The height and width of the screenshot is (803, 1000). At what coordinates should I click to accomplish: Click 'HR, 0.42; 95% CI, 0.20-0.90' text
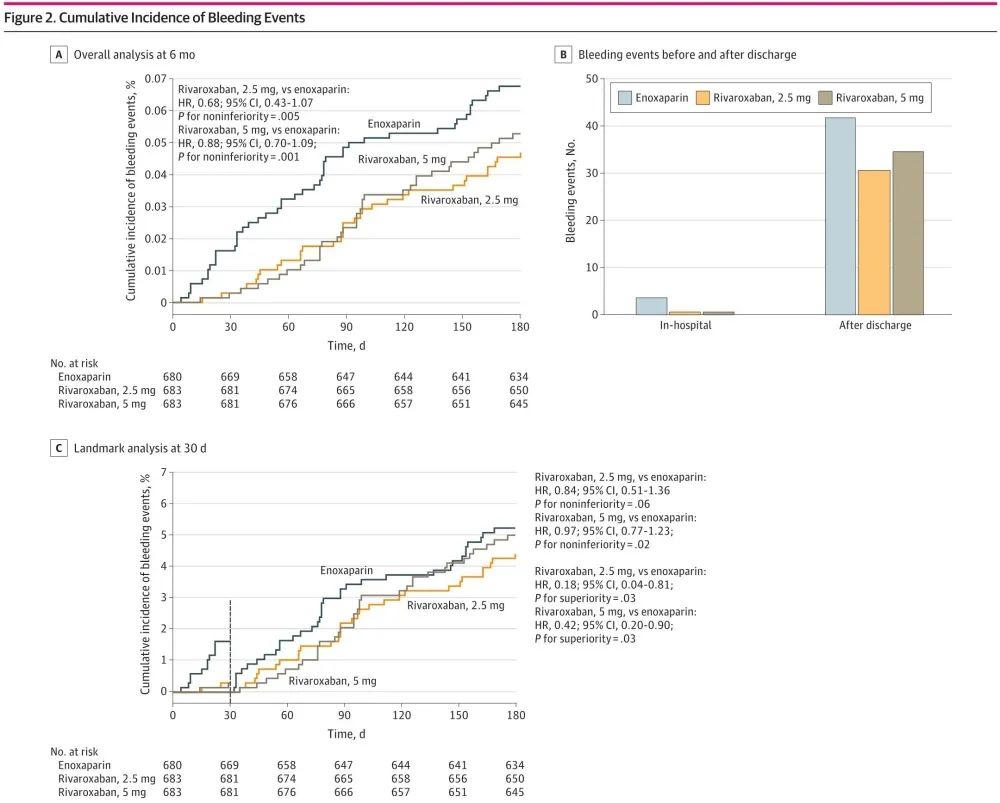coord(603,625)
